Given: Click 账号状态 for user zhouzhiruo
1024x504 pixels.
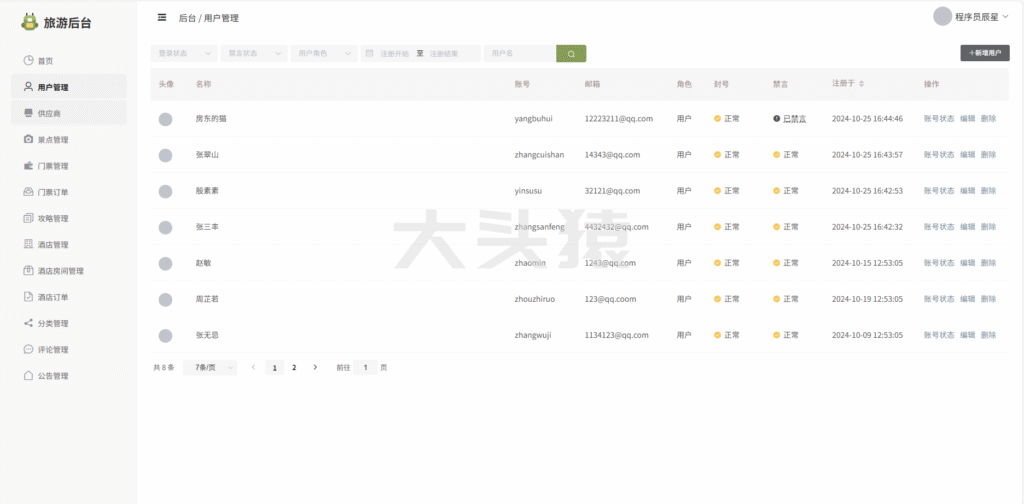Looking at the screenshot, I should tap(939, 299).
